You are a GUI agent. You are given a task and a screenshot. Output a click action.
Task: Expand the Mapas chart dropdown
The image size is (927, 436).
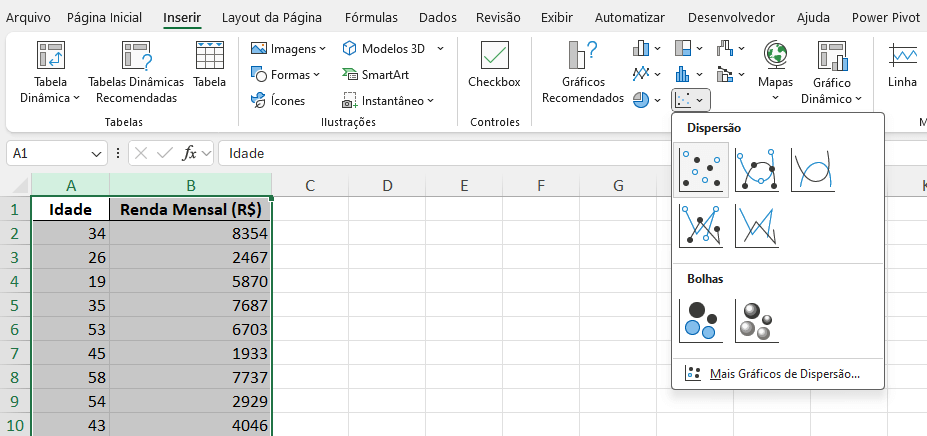tap(775, 98)
